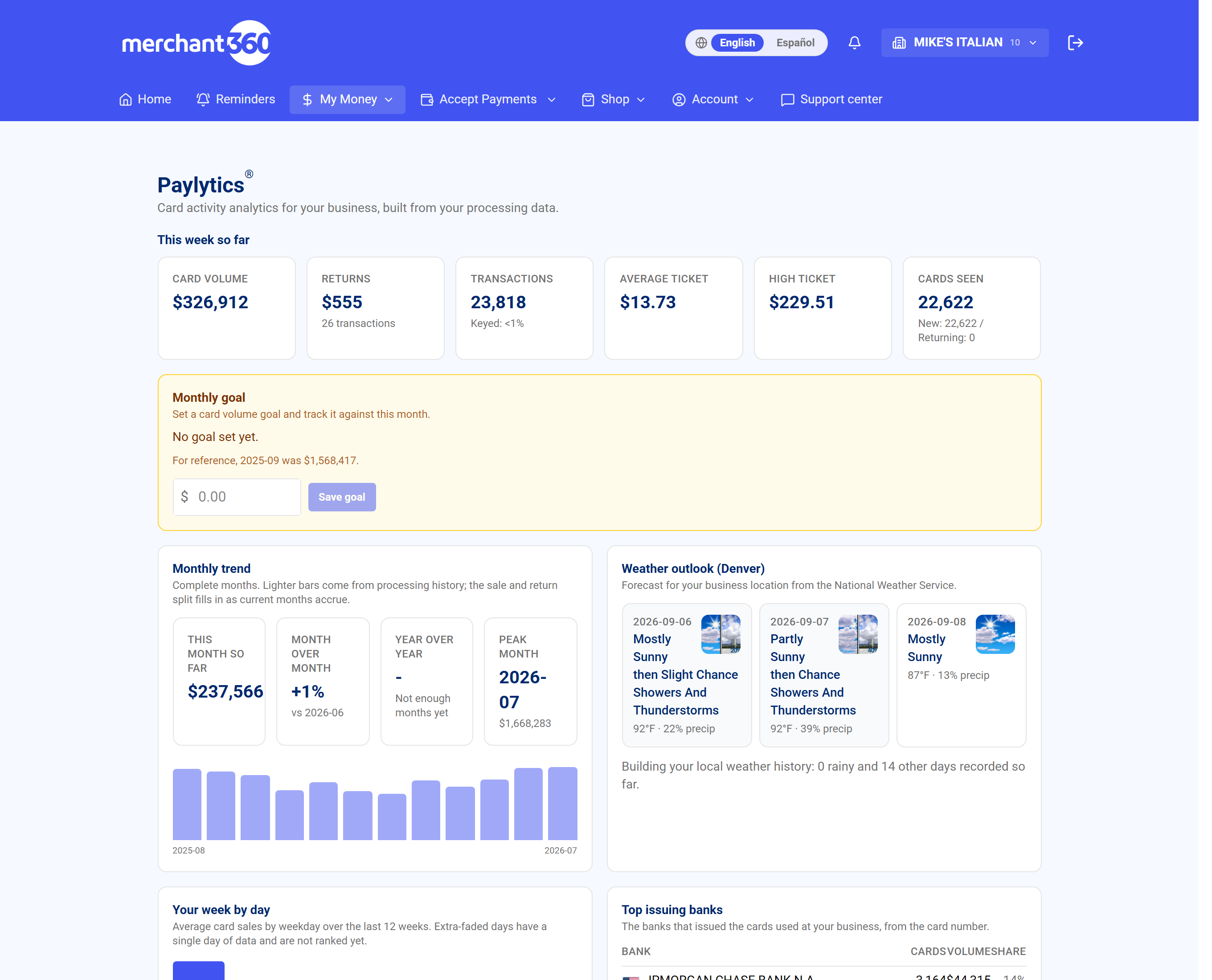Image resolution: width=1212 pixels, height=980 pixels.
Task: Click the BANK column header
Action: 636,951
